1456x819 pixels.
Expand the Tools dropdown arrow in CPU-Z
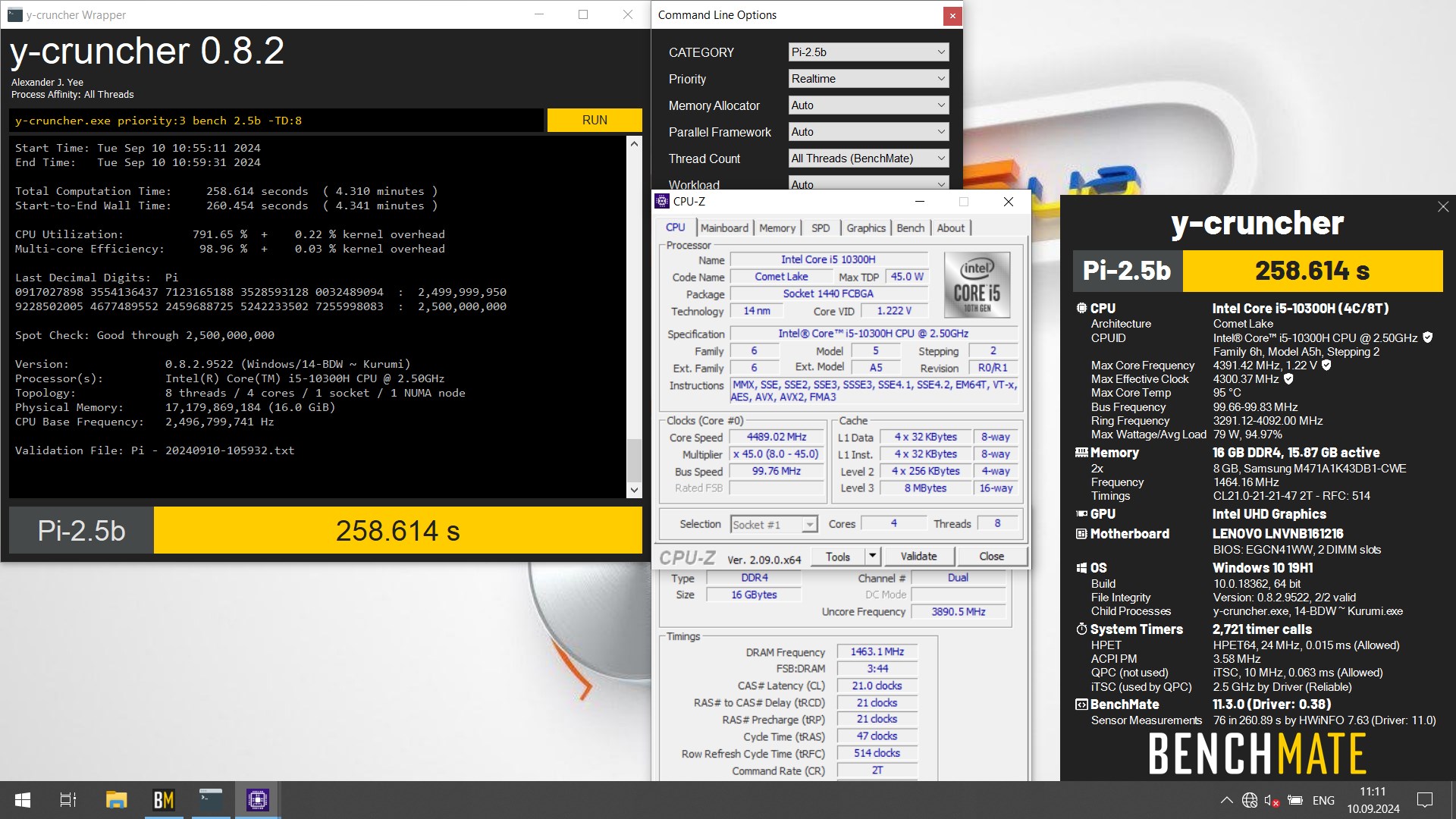[872, 557]
